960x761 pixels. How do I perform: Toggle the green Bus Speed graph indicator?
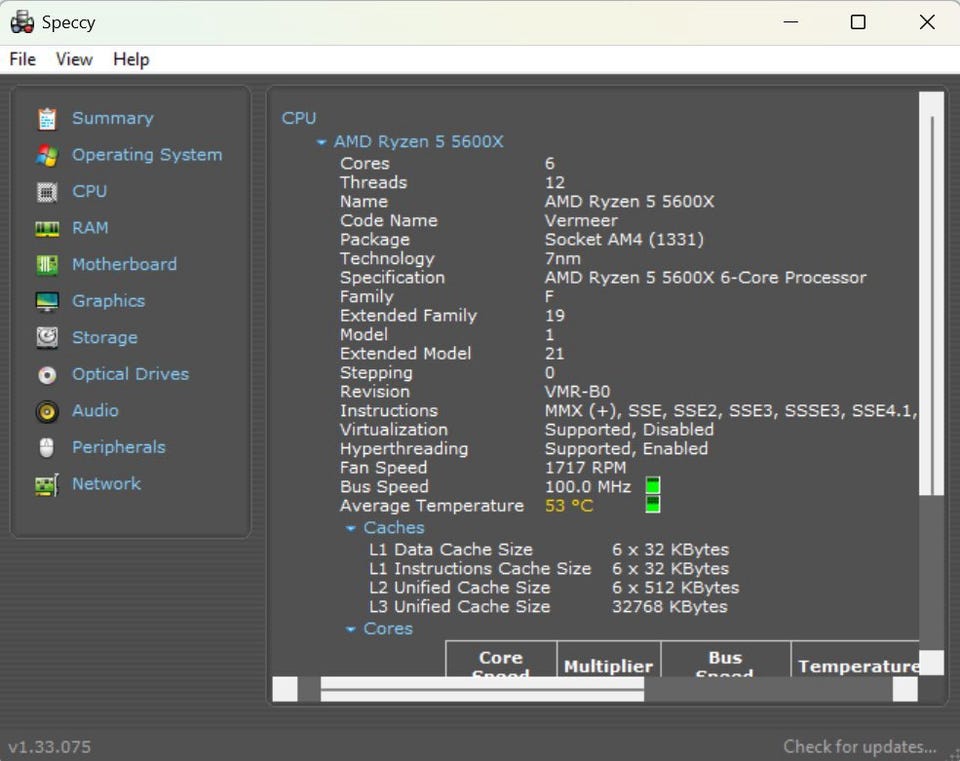(x=653, y=487)
